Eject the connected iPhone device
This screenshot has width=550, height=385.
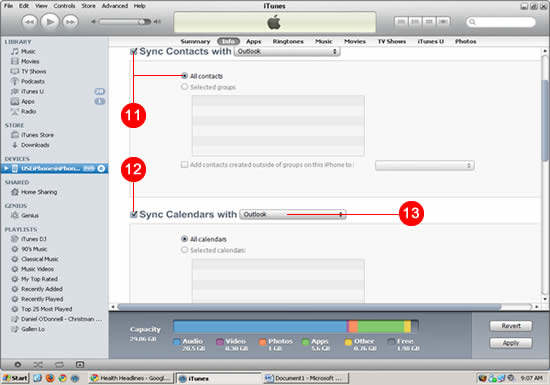pos(101,169)
